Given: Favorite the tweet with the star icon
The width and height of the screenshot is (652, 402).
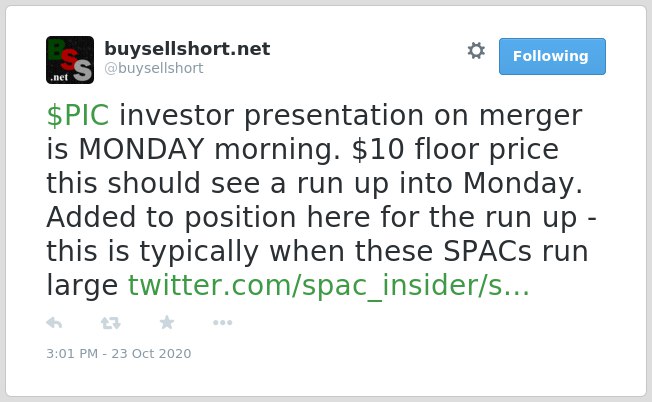Looking at the screenshot, I should 167,323.
